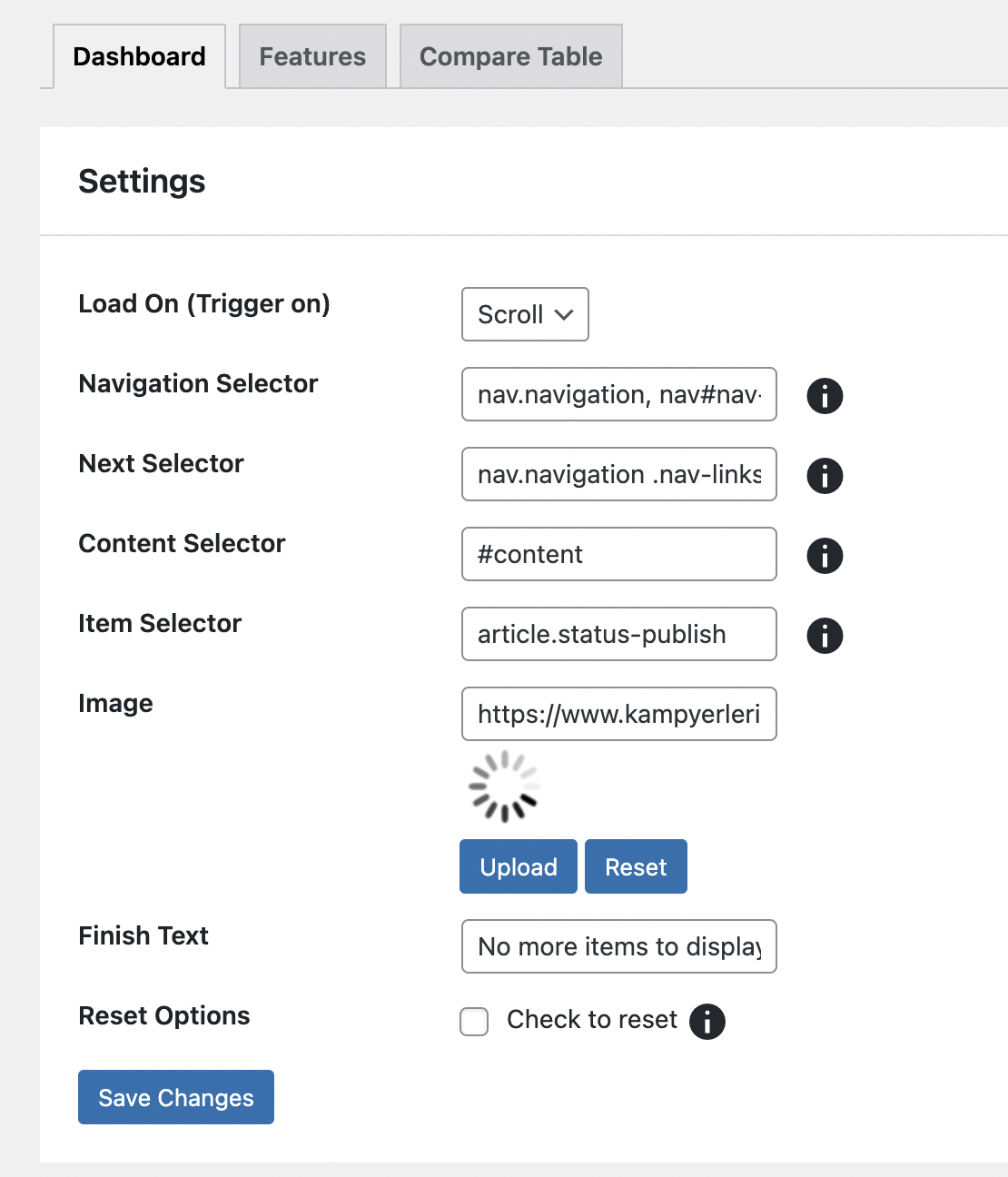Viewport: 1008px width, 1177px height.
Task: Click the Reset image button
Action: click(636, 866)
